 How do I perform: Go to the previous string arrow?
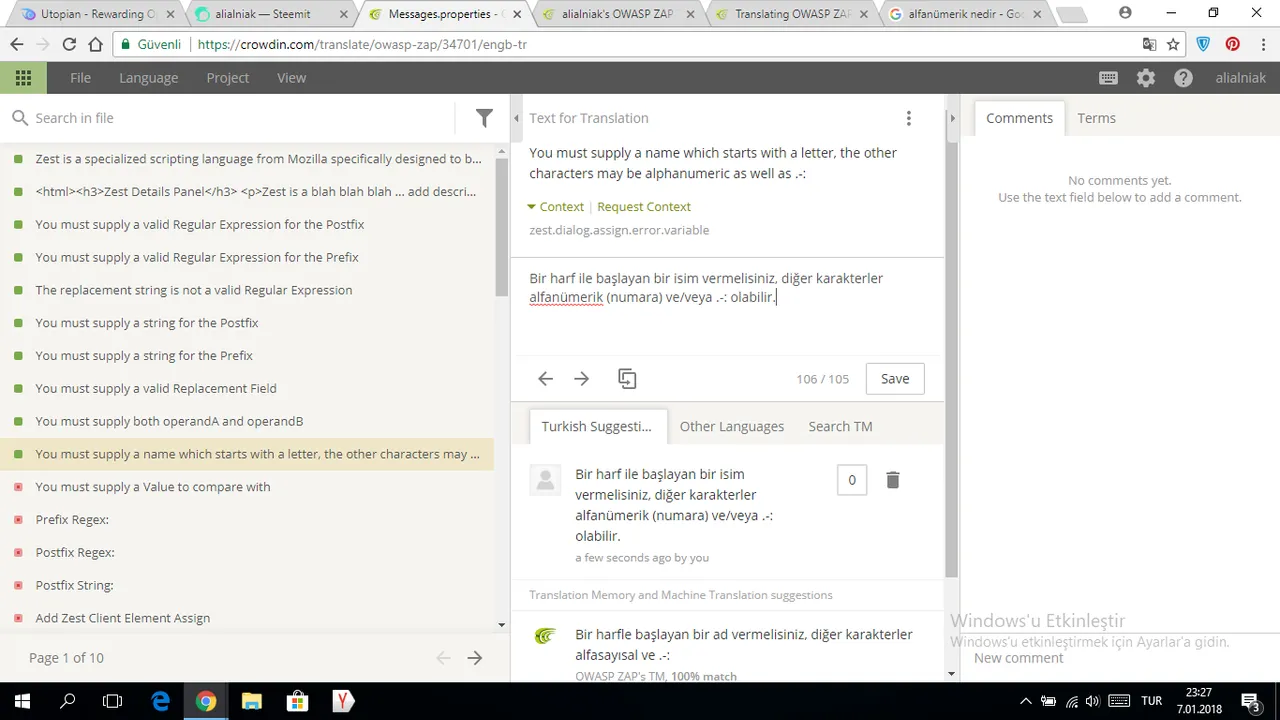[545, 379]
